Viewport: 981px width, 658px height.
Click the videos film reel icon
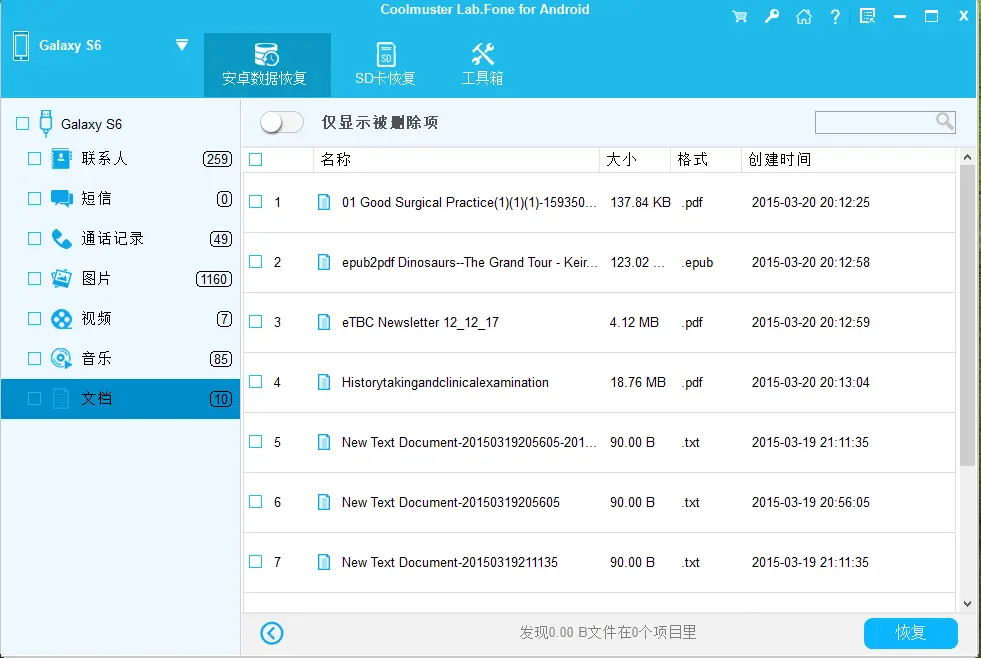point(61,319)
